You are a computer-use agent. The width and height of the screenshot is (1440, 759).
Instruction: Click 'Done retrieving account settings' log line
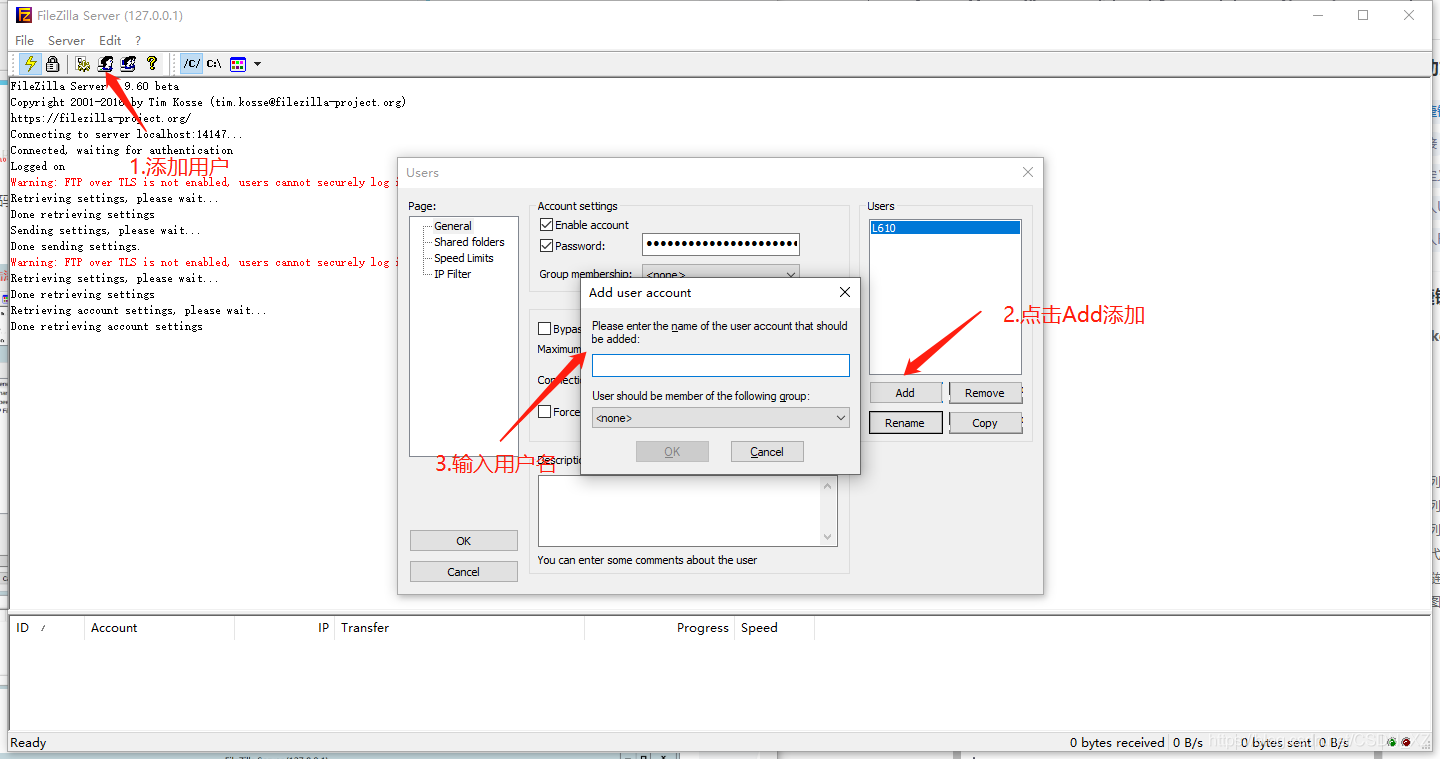(107, 327)
